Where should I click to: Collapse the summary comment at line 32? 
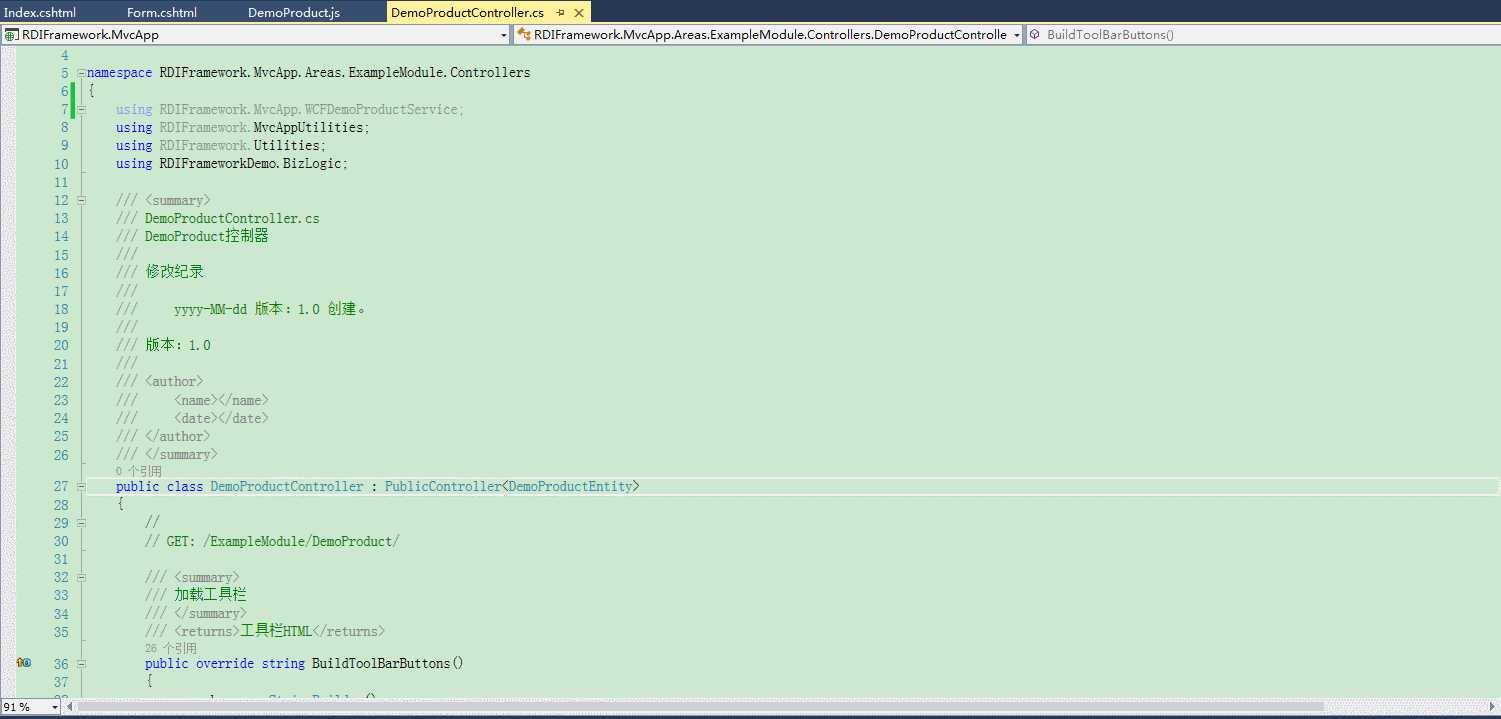point(80,578)
